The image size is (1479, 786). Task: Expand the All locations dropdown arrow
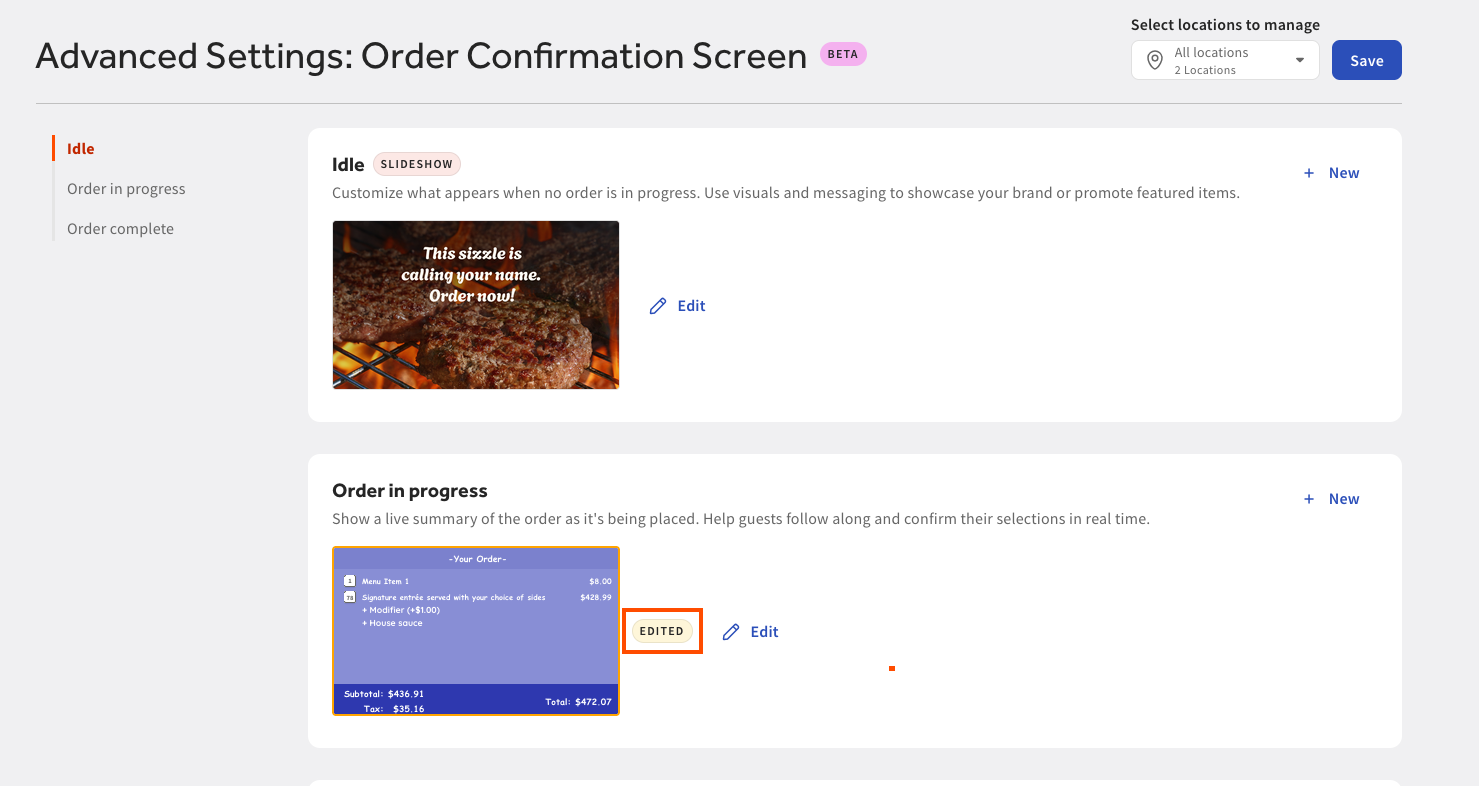[x=1300, y=60]
